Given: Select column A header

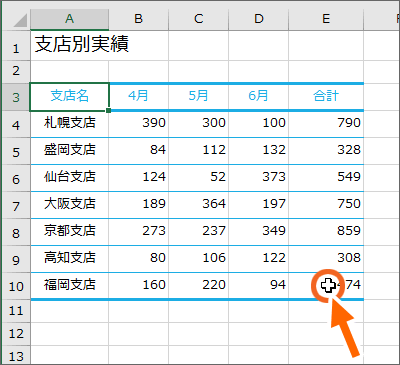Looking at the screenshot, I should click(70, 19).
